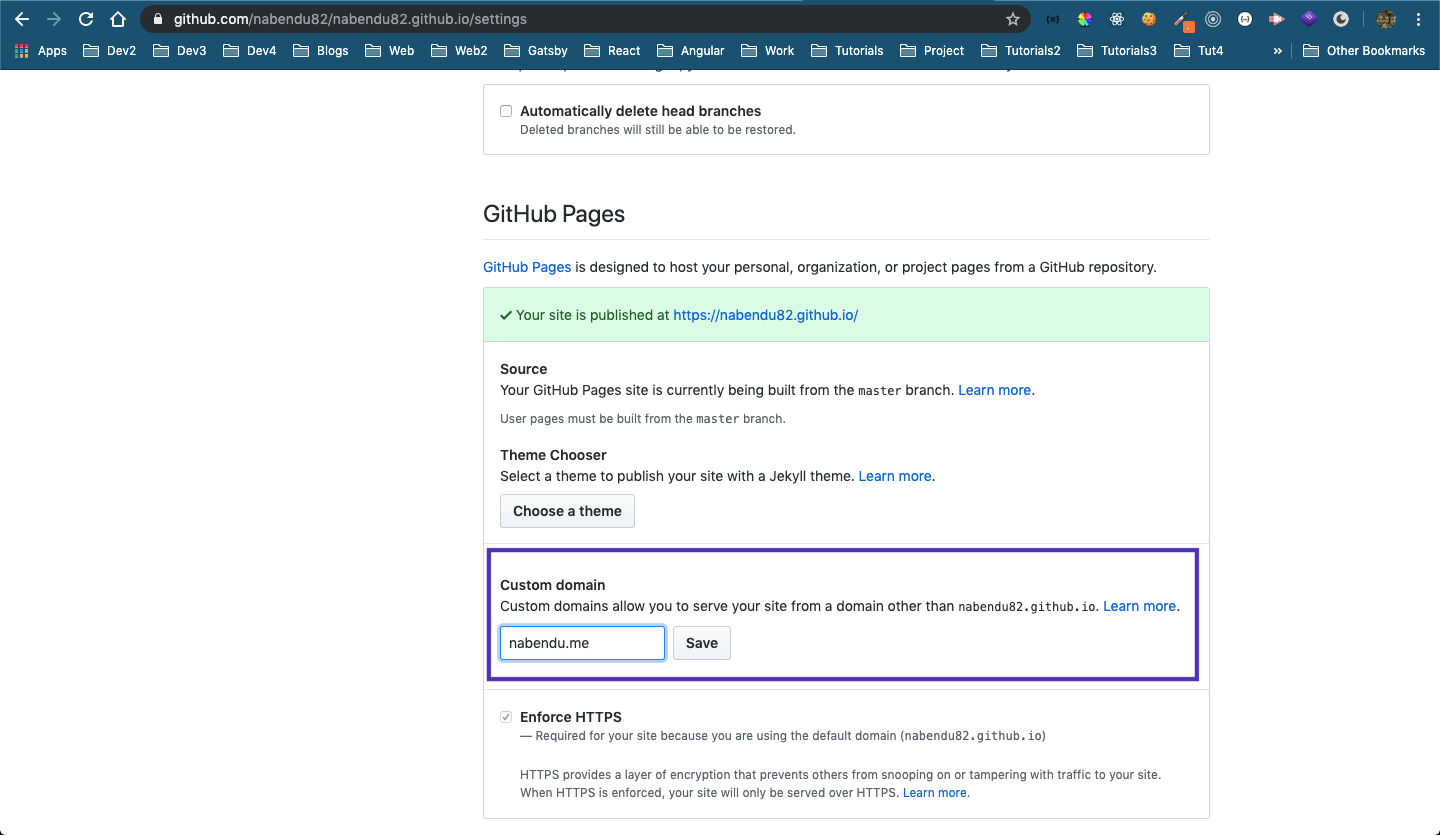Toggle the Enforce HTTPS checkbox
Screen dimensions: 1440x835
click(506, 717)
